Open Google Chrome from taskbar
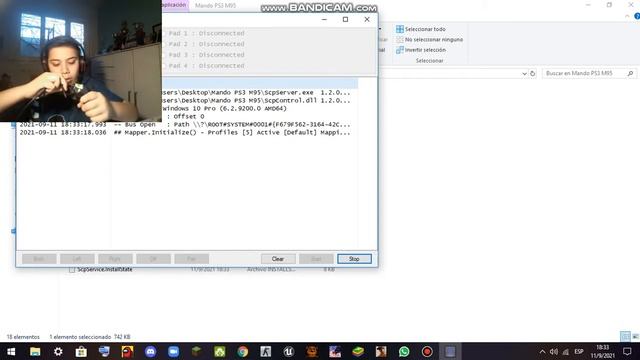Viewport: 640px width, 360px height. pyautogui.click(x=243, y=351)
